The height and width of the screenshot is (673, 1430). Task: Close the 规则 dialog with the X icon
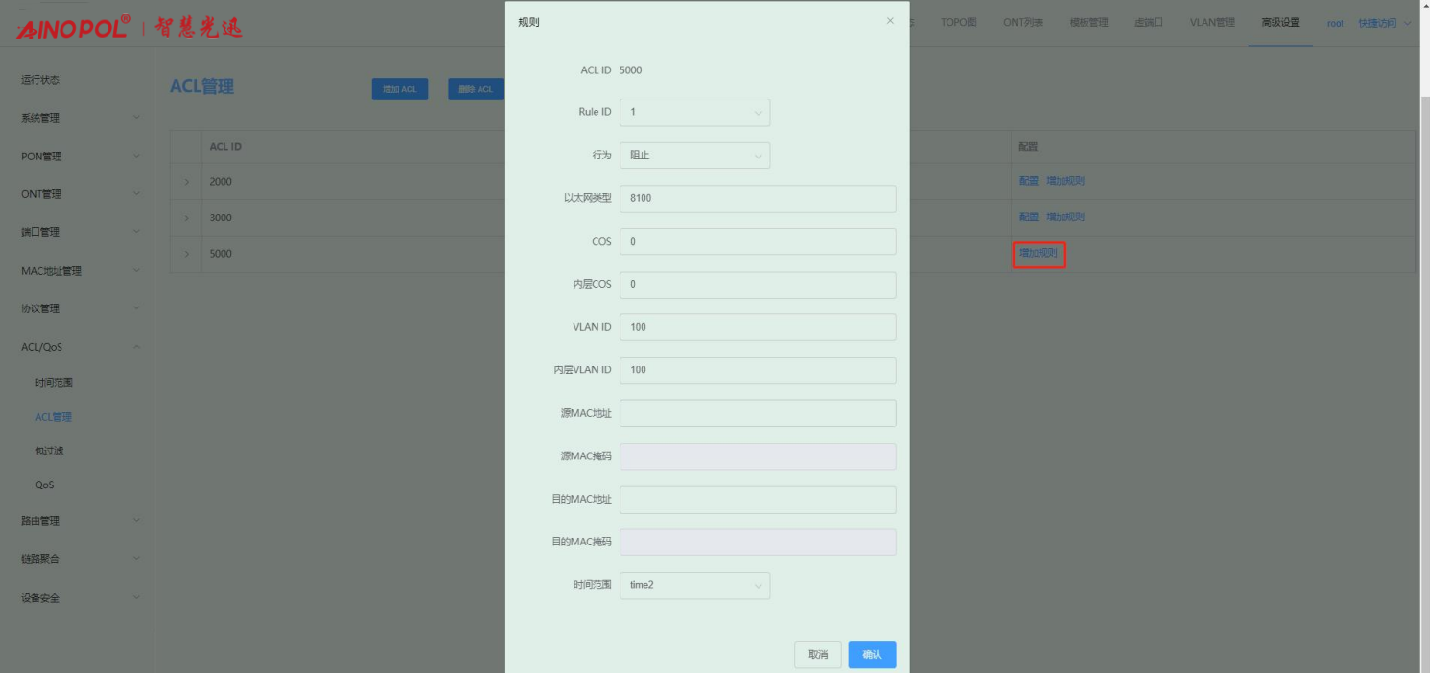(x=890, y=21)
